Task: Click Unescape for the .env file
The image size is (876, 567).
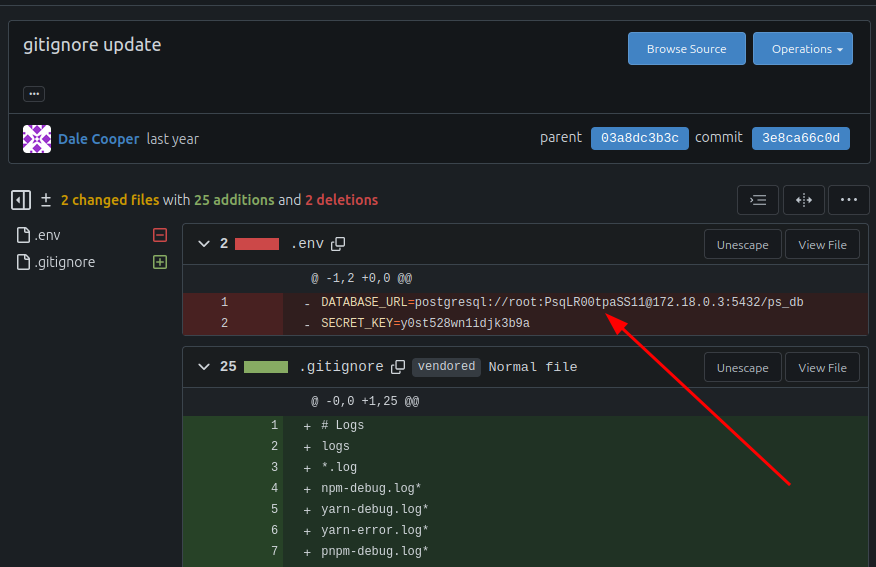Action: (742, 245)
